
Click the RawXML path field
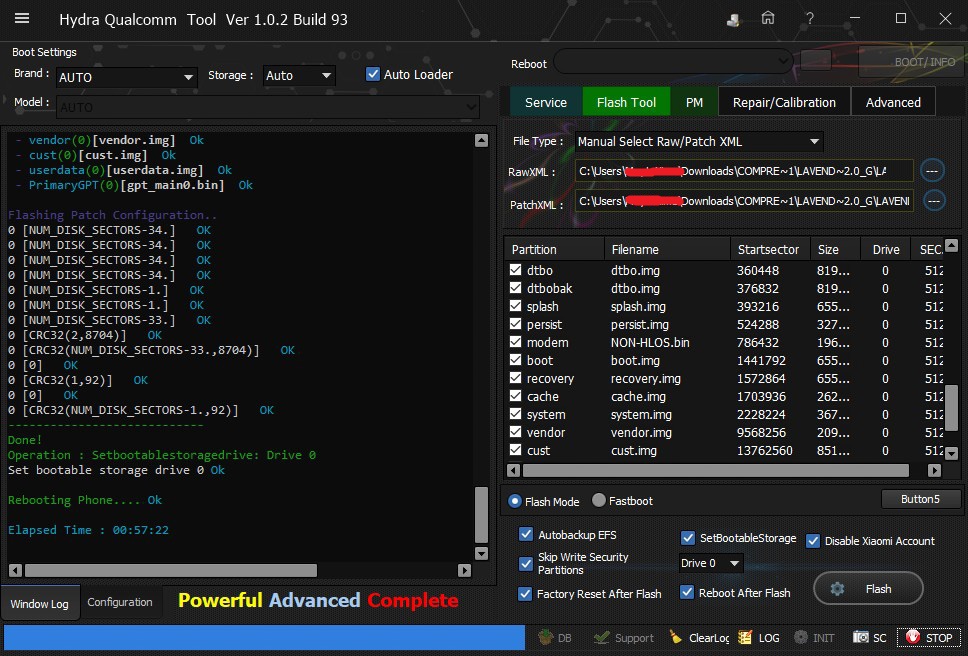click(744, 171)
